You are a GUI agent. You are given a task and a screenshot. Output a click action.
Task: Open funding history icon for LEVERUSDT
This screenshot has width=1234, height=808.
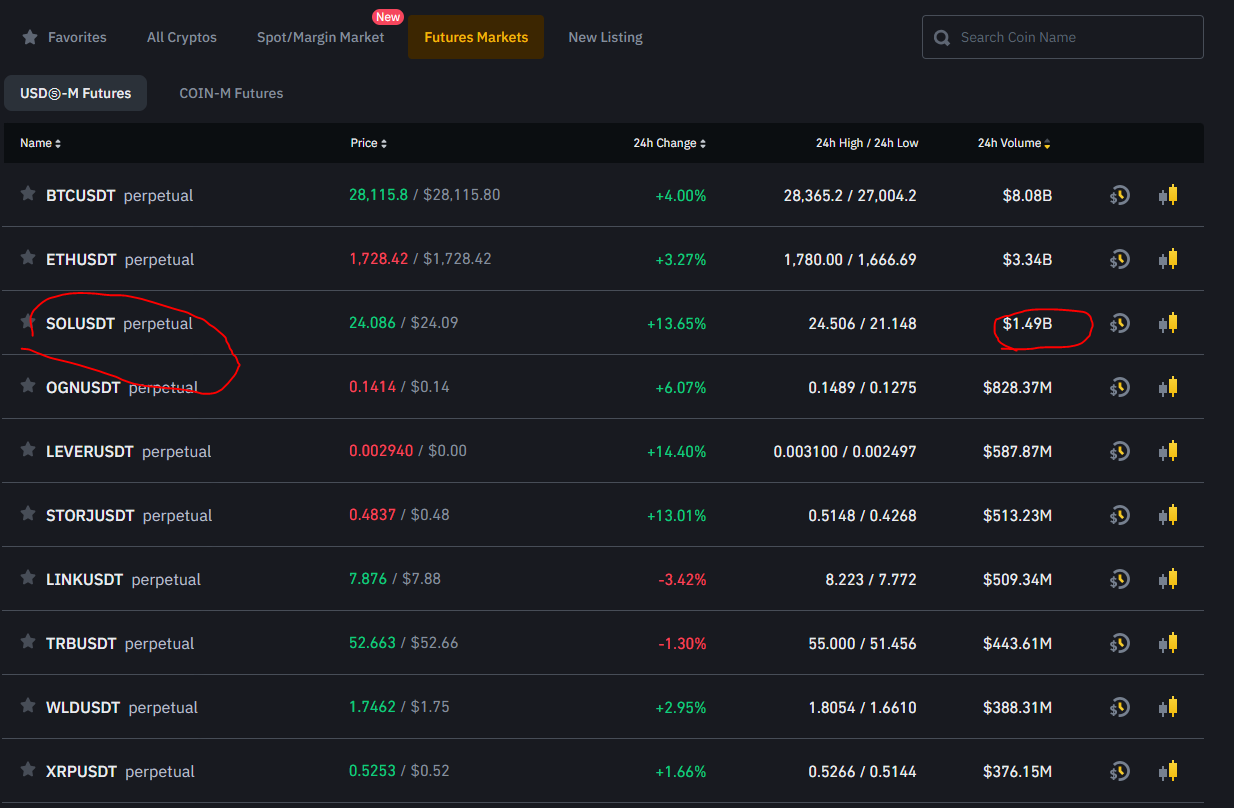coord(1120,451)
